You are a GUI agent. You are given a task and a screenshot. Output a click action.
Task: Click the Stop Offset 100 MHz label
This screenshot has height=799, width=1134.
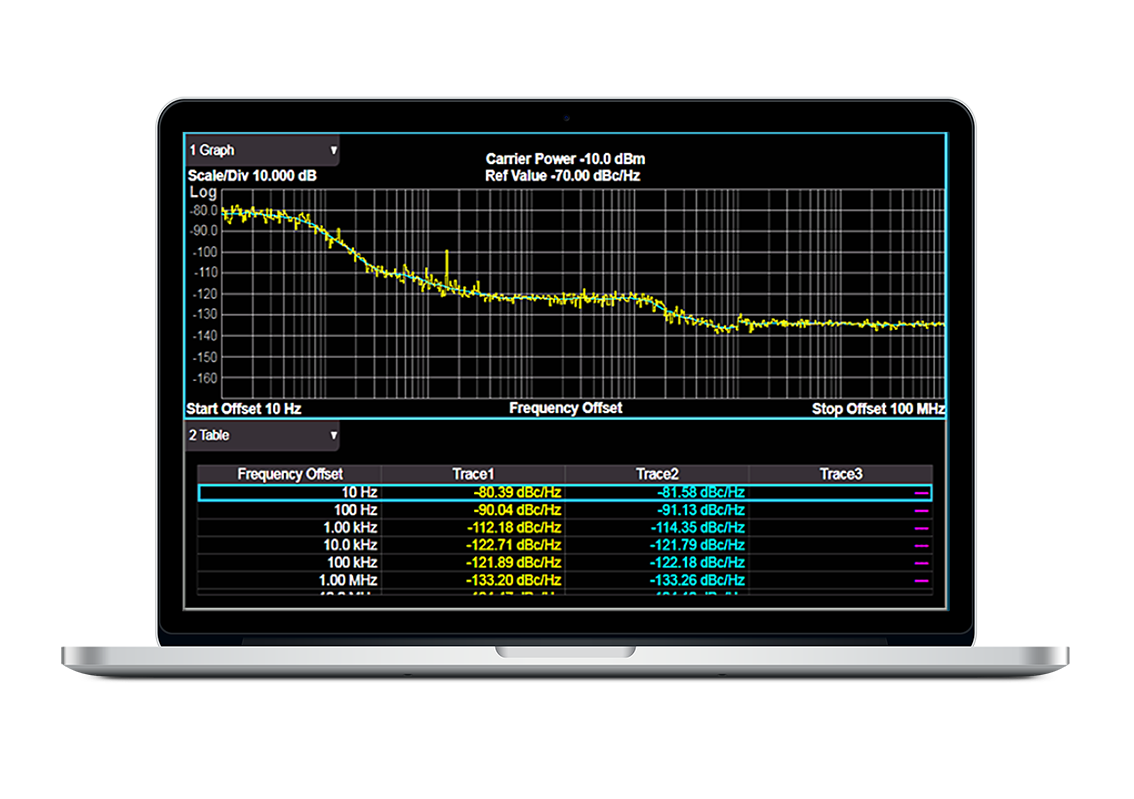pyautogui.click(x=878, y=409)
